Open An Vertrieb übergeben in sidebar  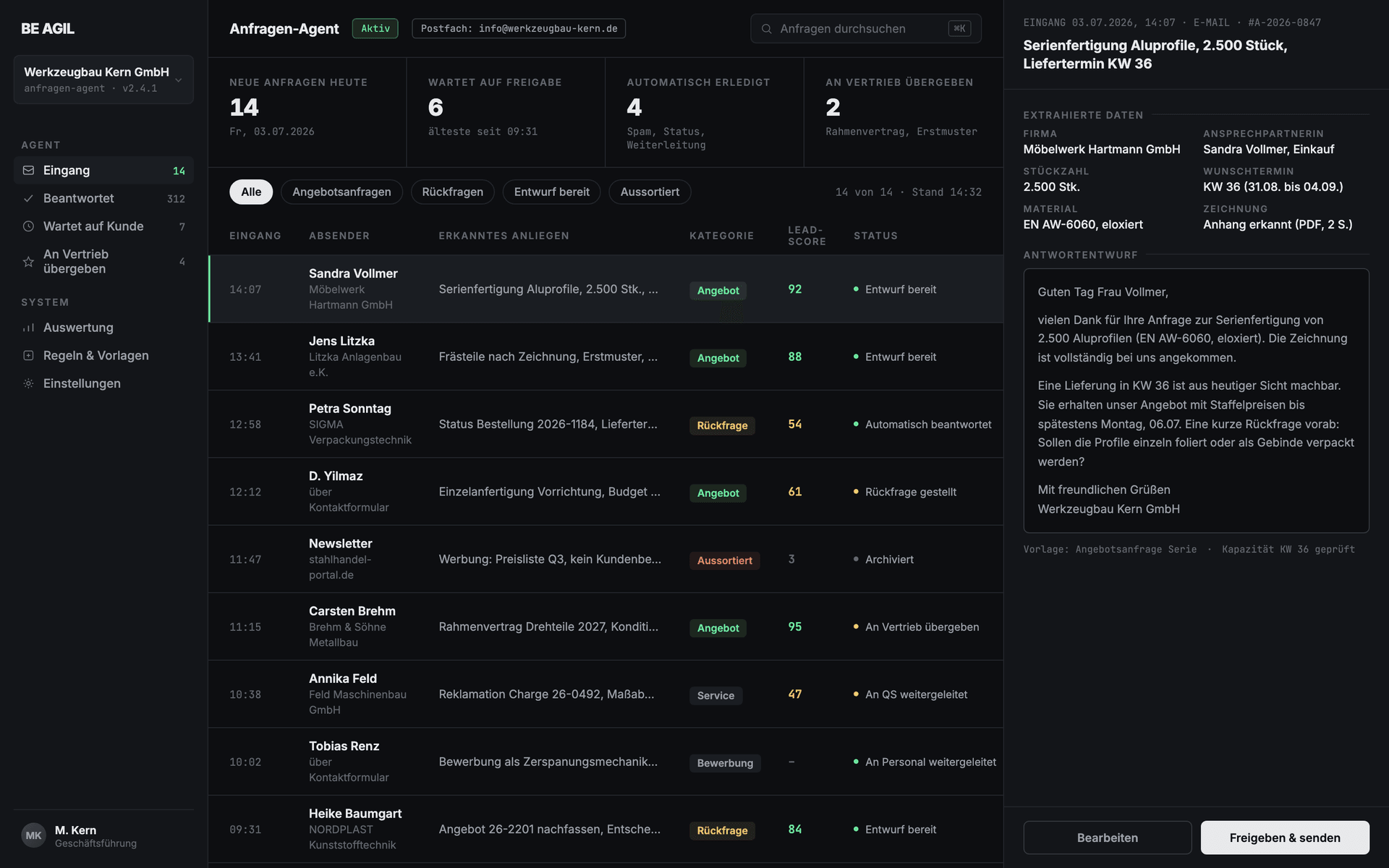(x=103, y=262)
